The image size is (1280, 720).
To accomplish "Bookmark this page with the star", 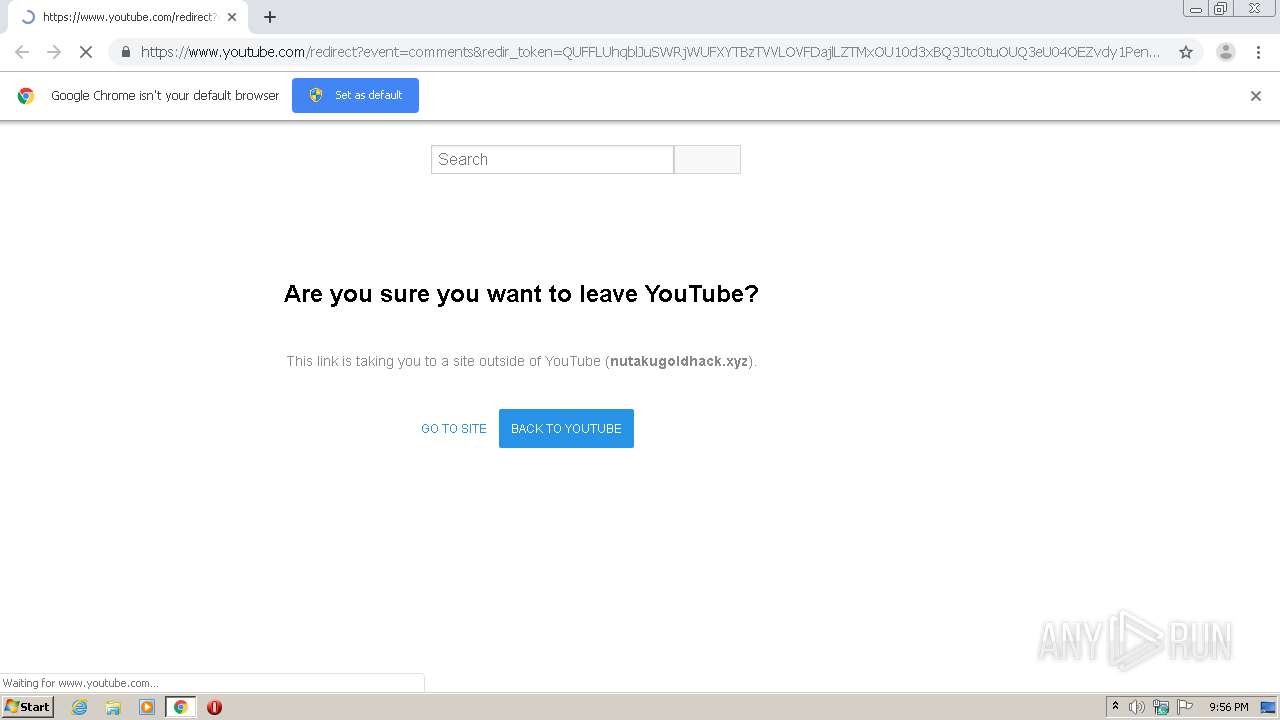I will [x=1186, y=52].
